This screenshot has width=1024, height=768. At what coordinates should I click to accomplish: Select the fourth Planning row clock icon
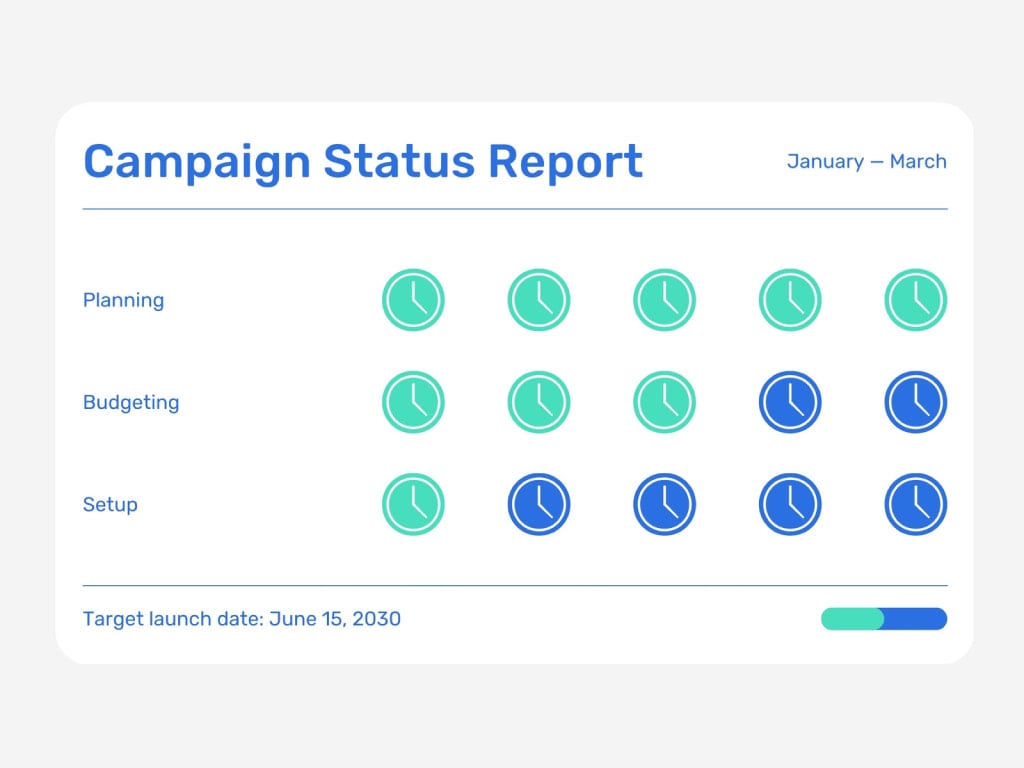790,300
